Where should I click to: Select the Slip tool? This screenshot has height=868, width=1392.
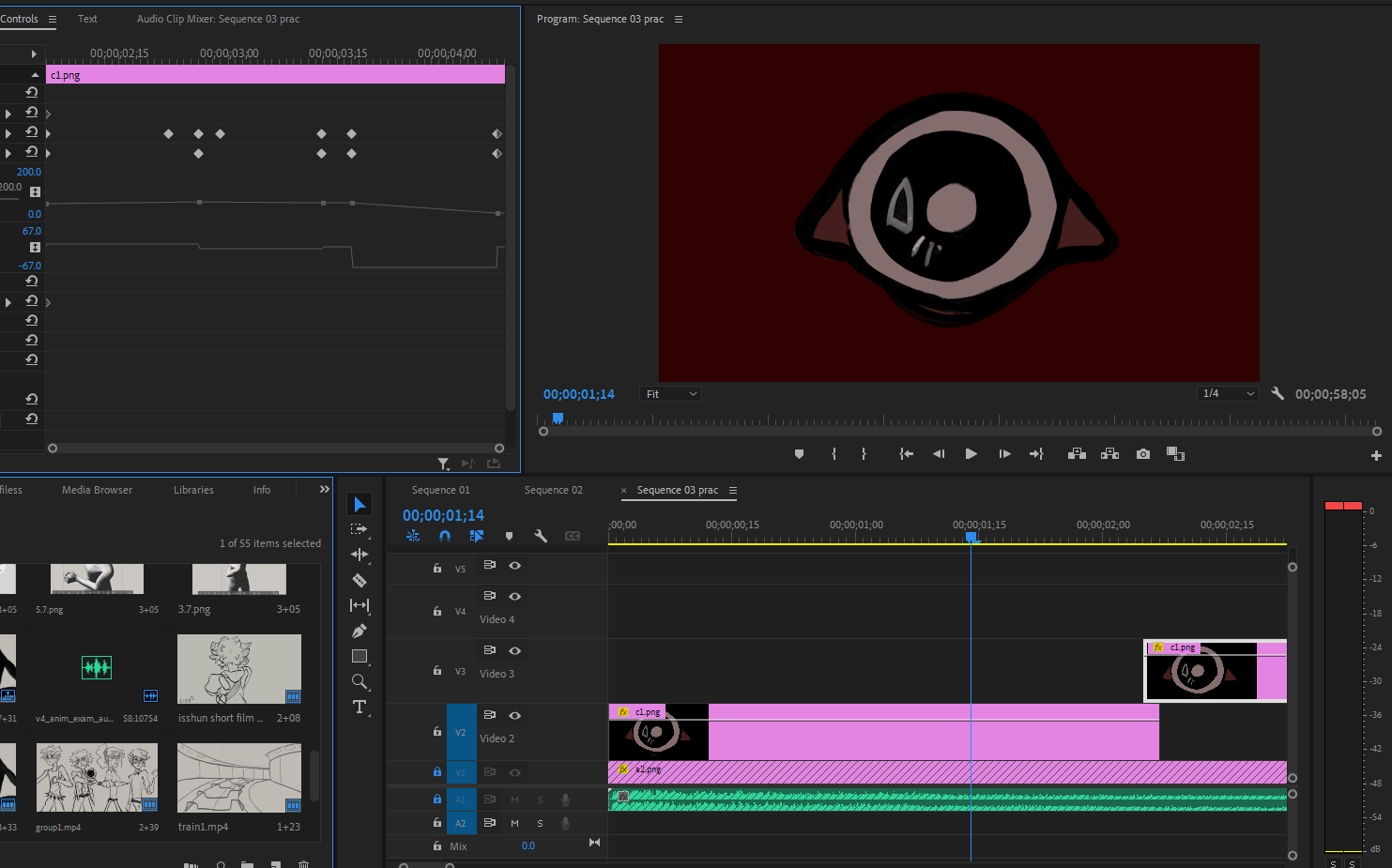(359, 605)
